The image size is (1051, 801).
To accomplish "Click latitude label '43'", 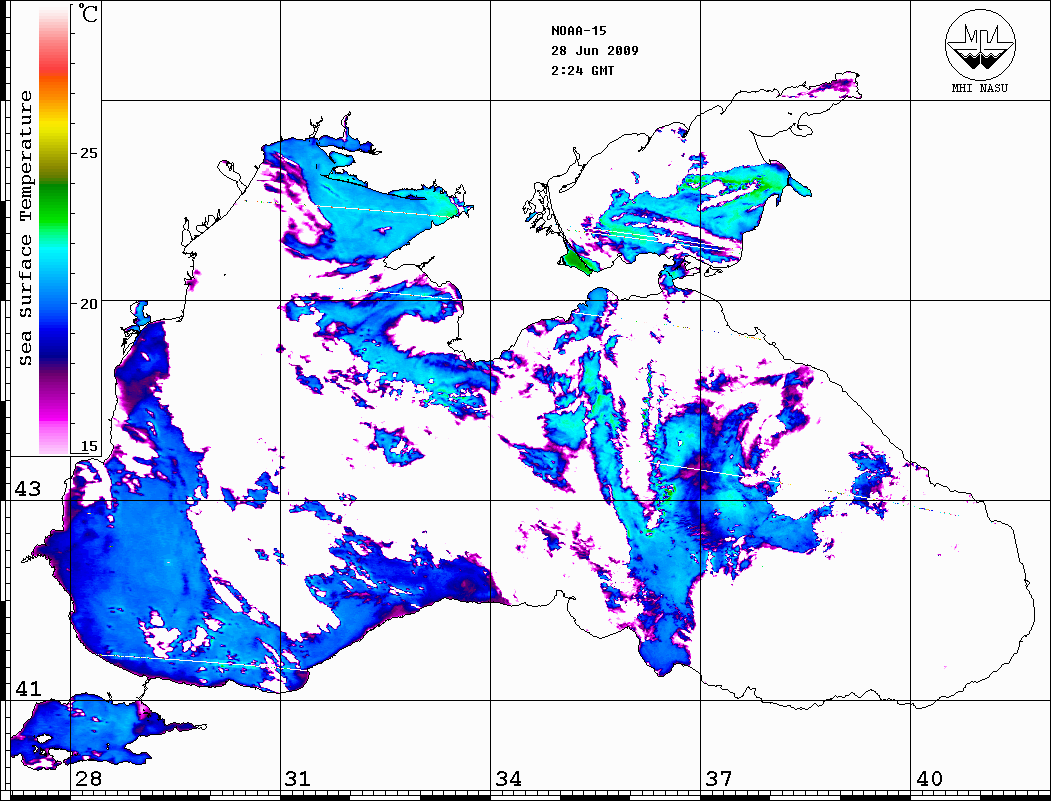I will pyautogui.click(x=28, y=489).
